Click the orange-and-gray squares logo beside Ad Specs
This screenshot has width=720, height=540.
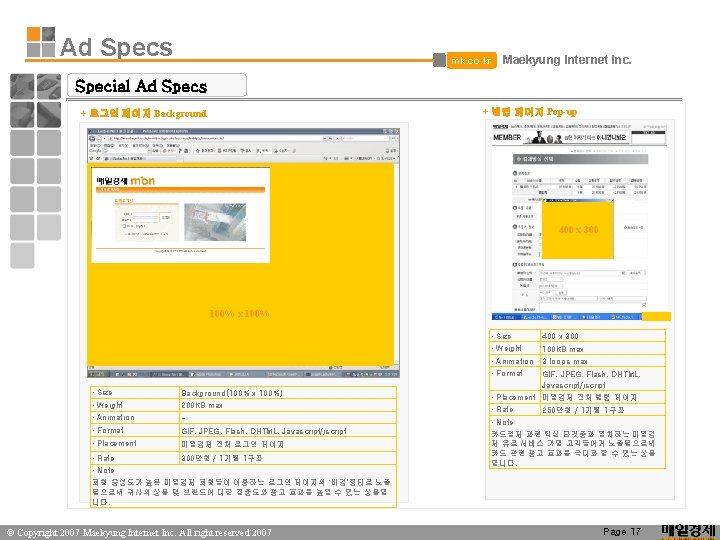click(41, 42)
